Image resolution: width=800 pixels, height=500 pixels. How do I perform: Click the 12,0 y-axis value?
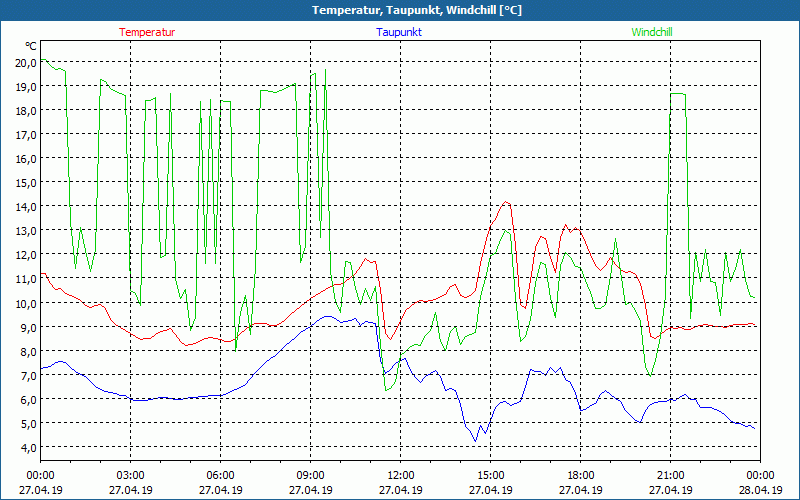click(x=27, y=255)
